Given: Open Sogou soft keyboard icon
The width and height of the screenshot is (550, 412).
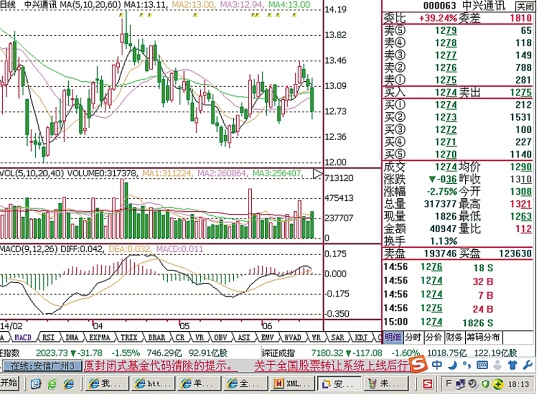Looking at the screenshot, I should point(482,365).
